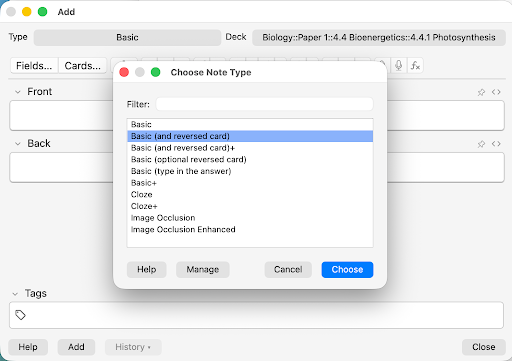Collapse the Back field section

(x=18, y=144)
